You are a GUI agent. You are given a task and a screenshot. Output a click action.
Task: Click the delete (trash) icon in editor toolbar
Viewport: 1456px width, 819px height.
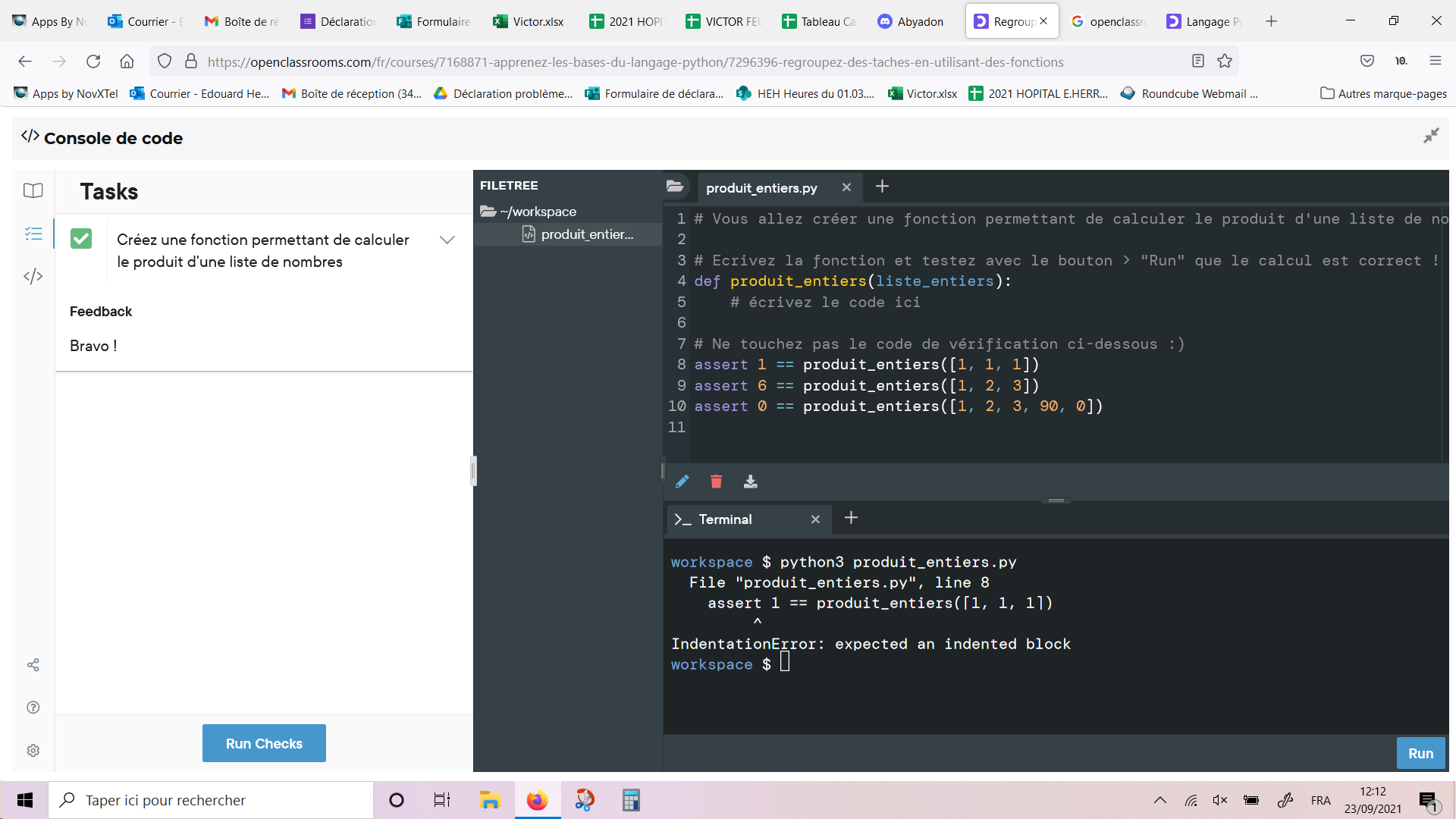716,481
